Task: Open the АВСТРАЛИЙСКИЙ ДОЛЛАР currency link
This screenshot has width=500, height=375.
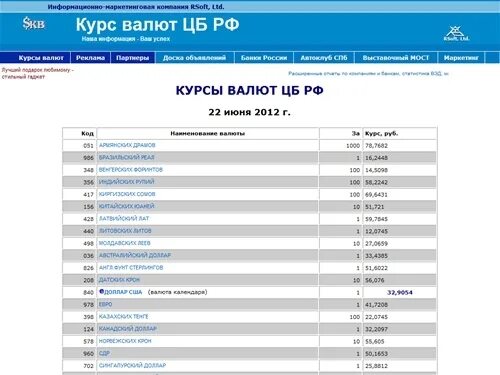Action: [x=135, y=255]
